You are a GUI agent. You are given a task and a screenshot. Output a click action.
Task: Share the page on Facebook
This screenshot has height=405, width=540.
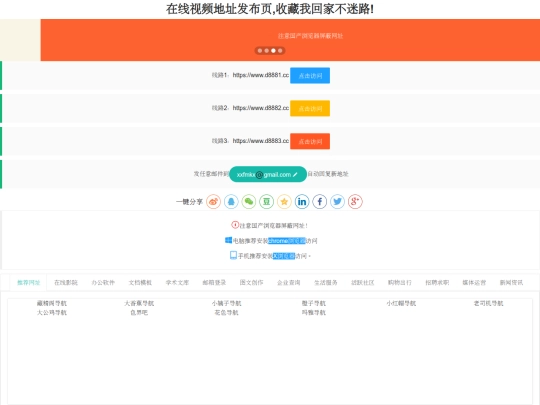[x=320, y=201]
